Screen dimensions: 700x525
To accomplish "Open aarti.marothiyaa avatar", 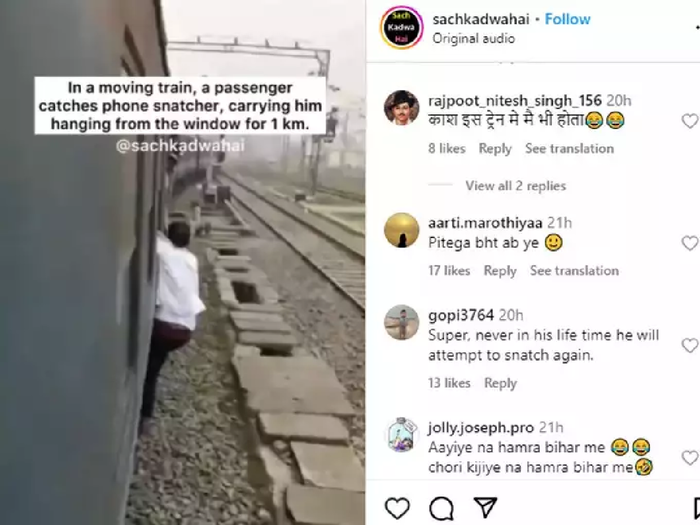I will [401, 230].
